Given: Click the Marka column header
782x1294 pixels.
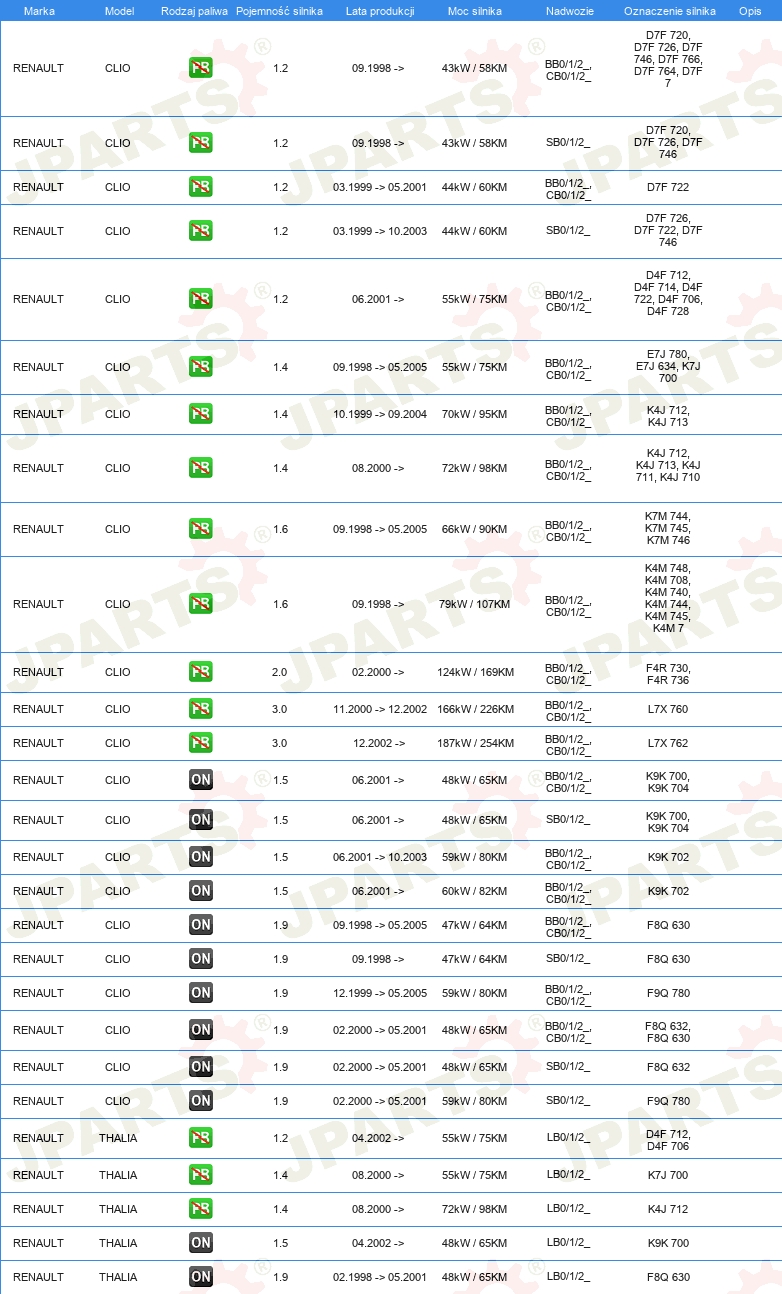Looking at the screenshot, I should [x=39, y=11].
